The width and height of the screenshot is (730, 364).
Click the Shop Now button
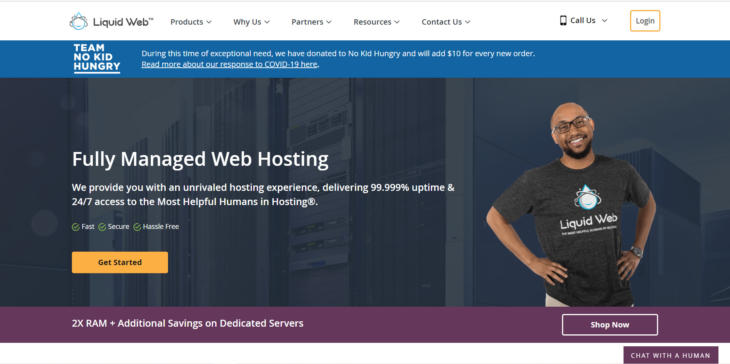(610, 325)
